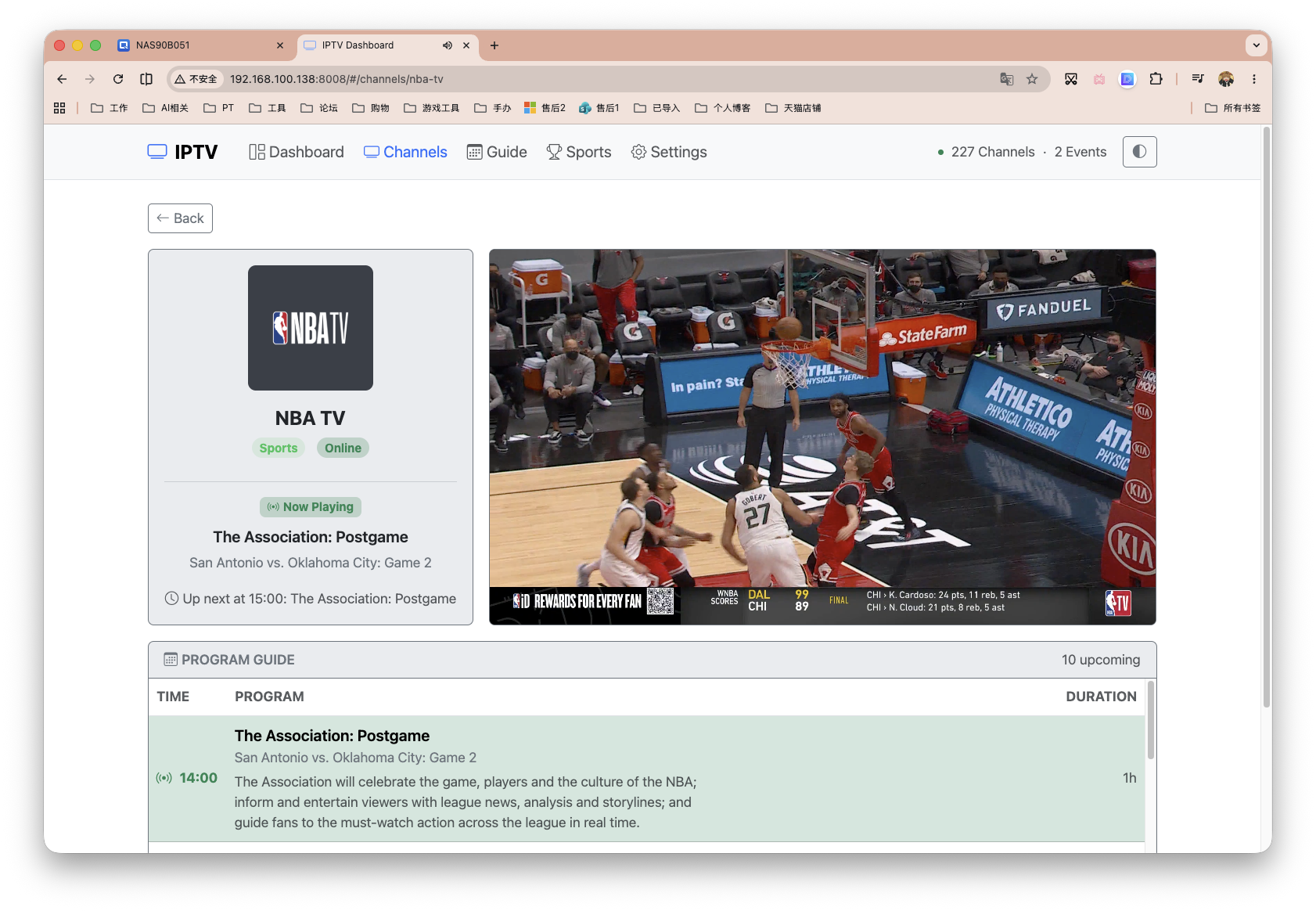This screenshot has height=911, width=1316.
Task: Open the PT bookmark folder
Action: pyautogui.click(x=219, y=108)
